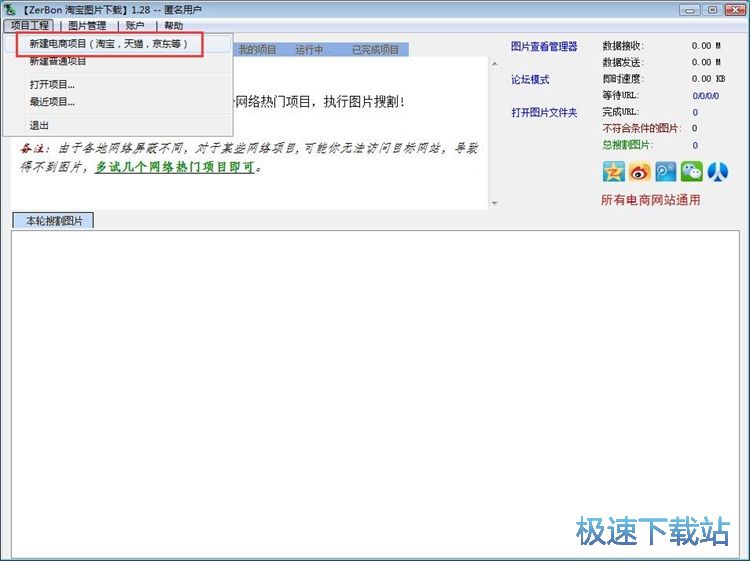Switch to the 我的项目 tab
The height and width of the screenshot is (561, 750).
pyautogui.click(x=257, y=50)
